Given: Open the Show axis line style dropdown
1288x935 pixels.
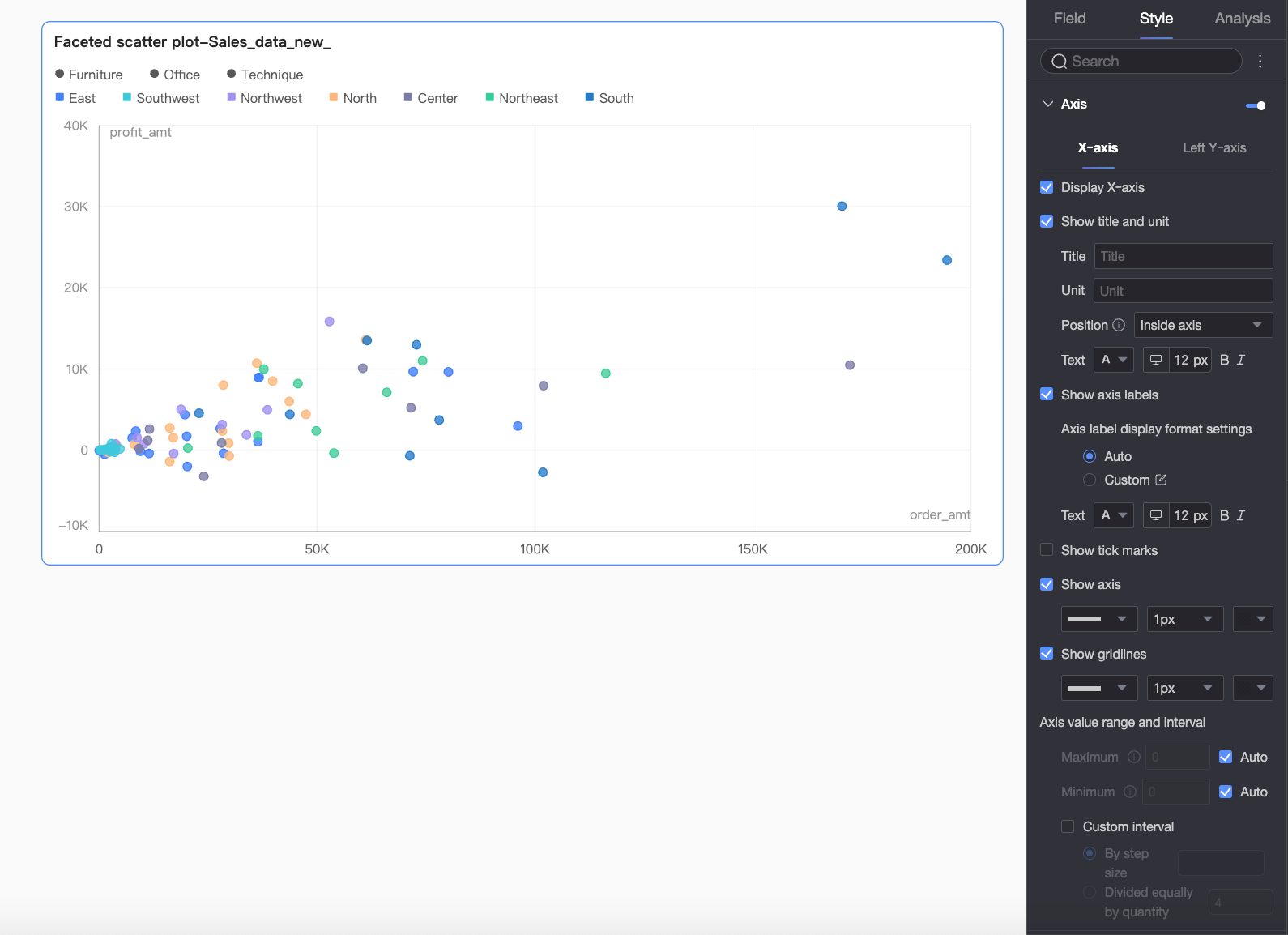Looking at the screenshot, I should 1099,619.
